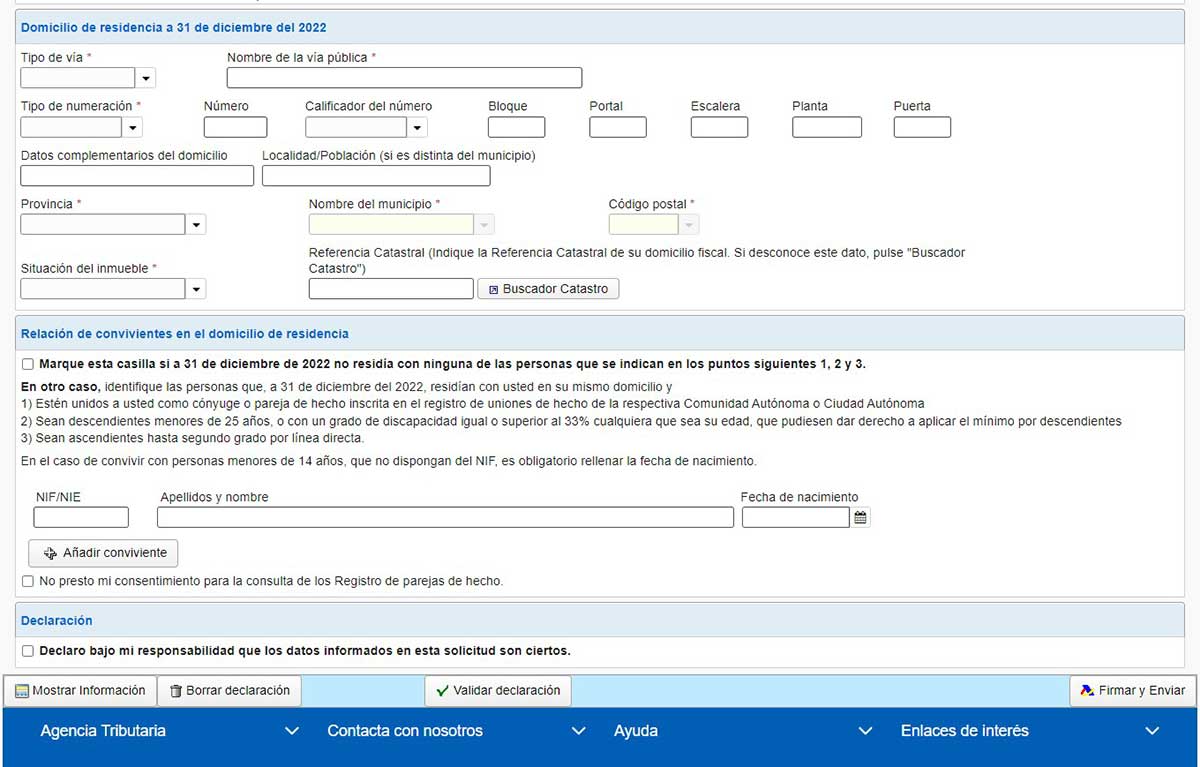Open Situación del inmueble dropdown

click(x=196, y=290)
